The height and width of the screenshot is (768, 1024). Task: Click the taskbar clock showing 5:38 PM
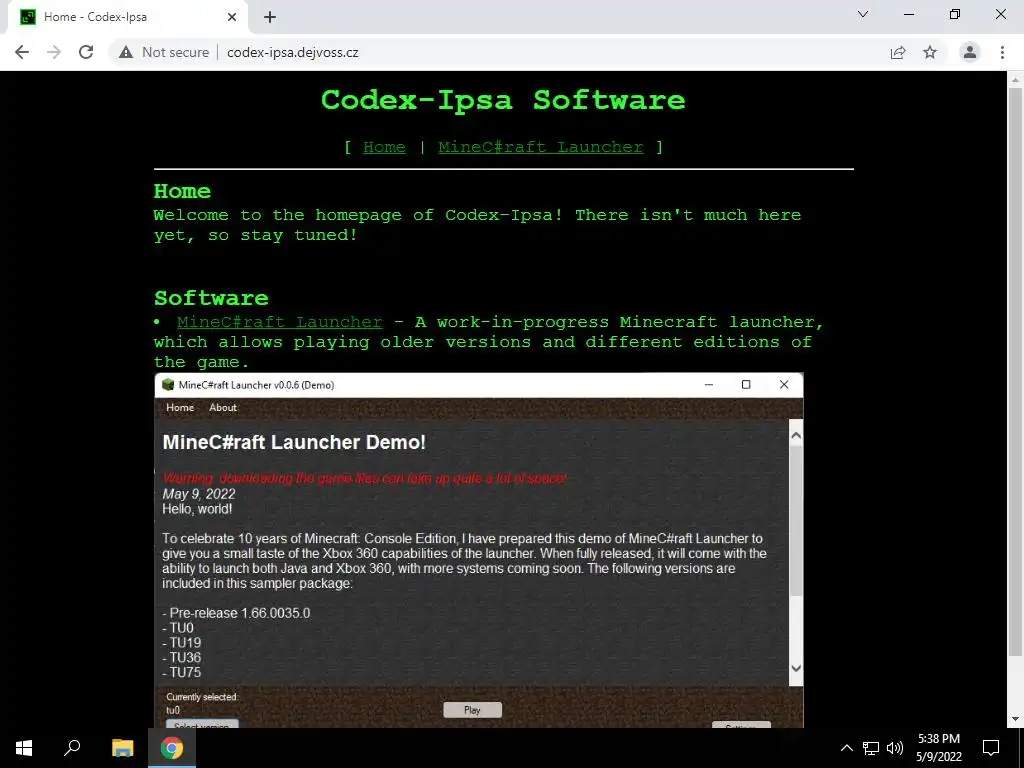point(938,748)
